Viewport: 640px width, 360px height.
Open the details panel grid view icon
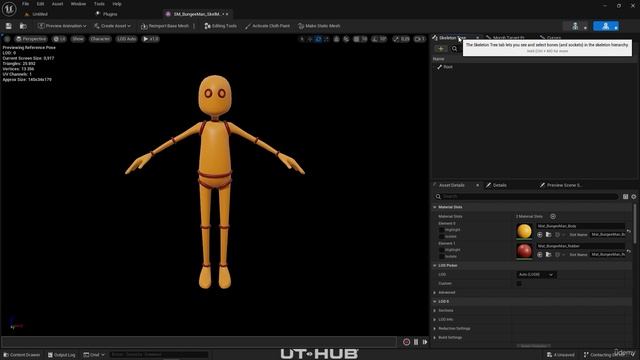[625, 196]
